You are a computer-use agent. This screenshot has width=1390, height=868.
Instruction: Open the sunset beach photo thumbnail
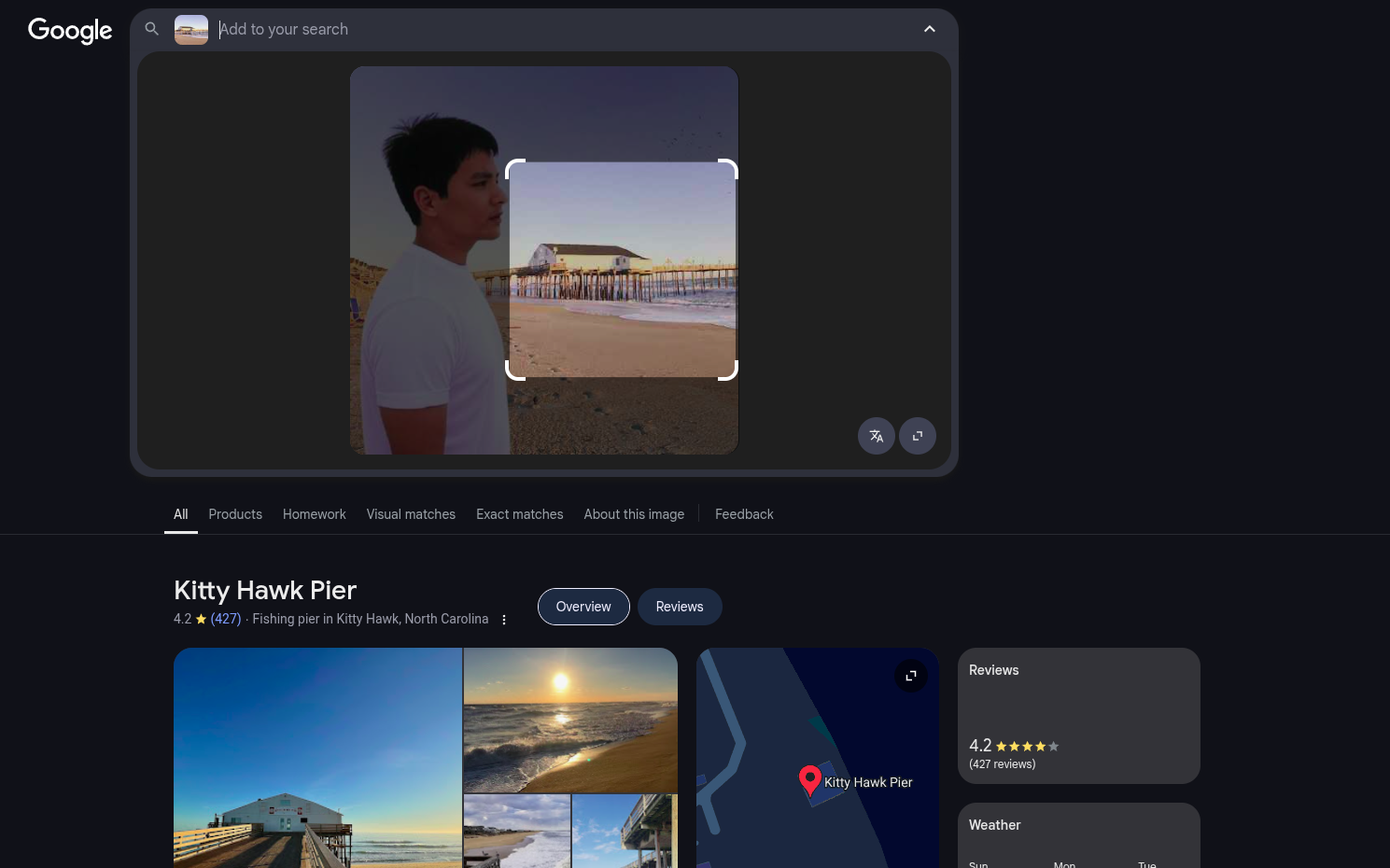[x=570, y=720]
